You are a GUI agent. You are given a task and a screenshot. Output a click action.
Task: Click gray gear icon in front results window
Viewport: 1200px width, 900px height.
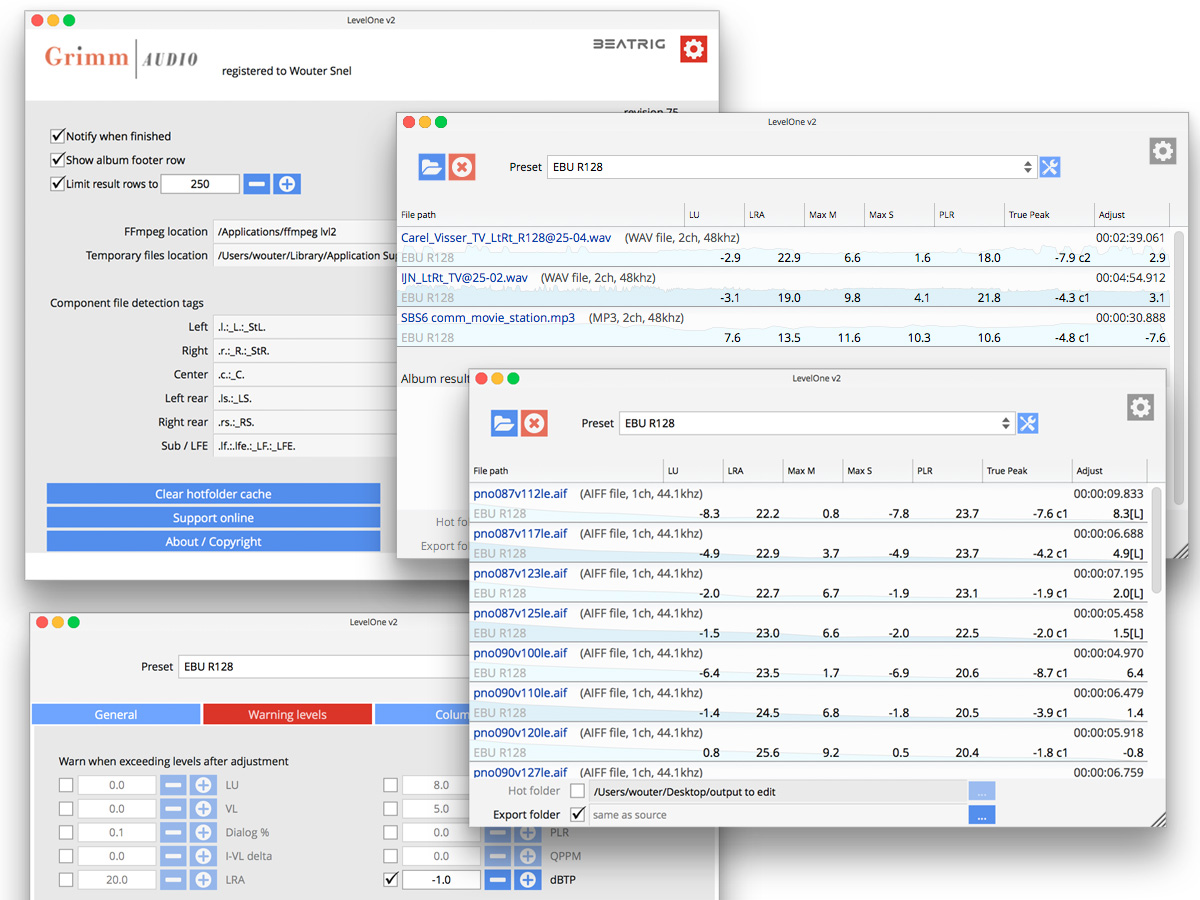(1140, 407)
